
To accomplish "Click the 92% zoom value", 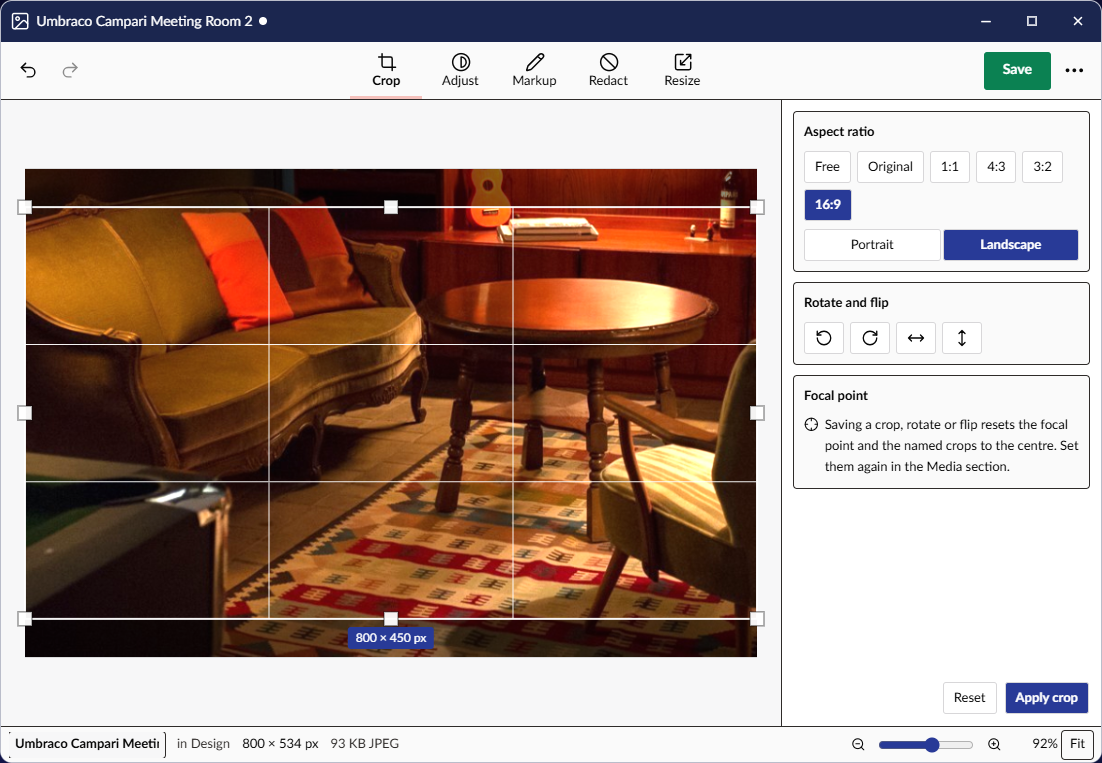I will (1044, 743).
